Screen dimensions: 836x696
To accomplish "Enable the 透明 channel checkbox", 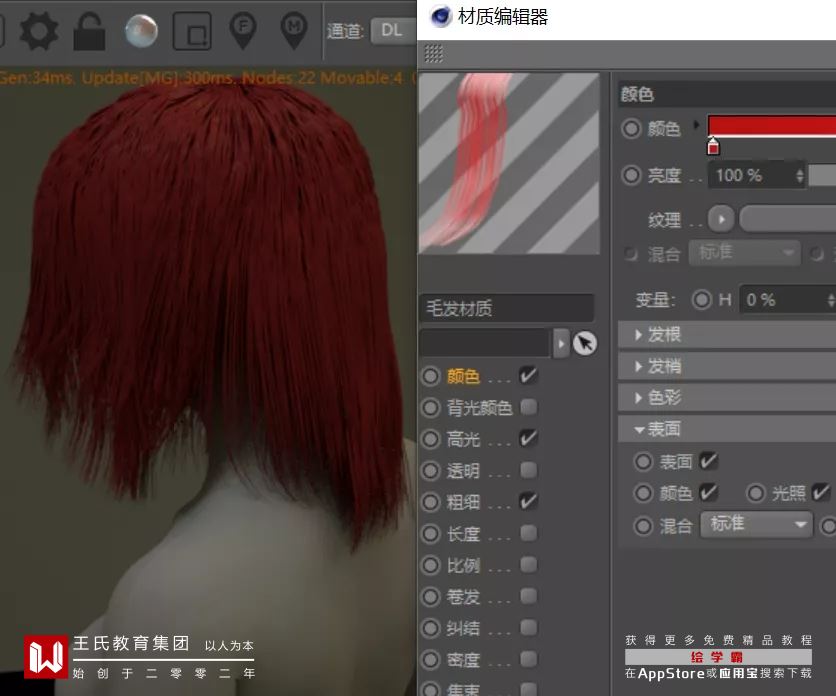I will coord(528,470).
